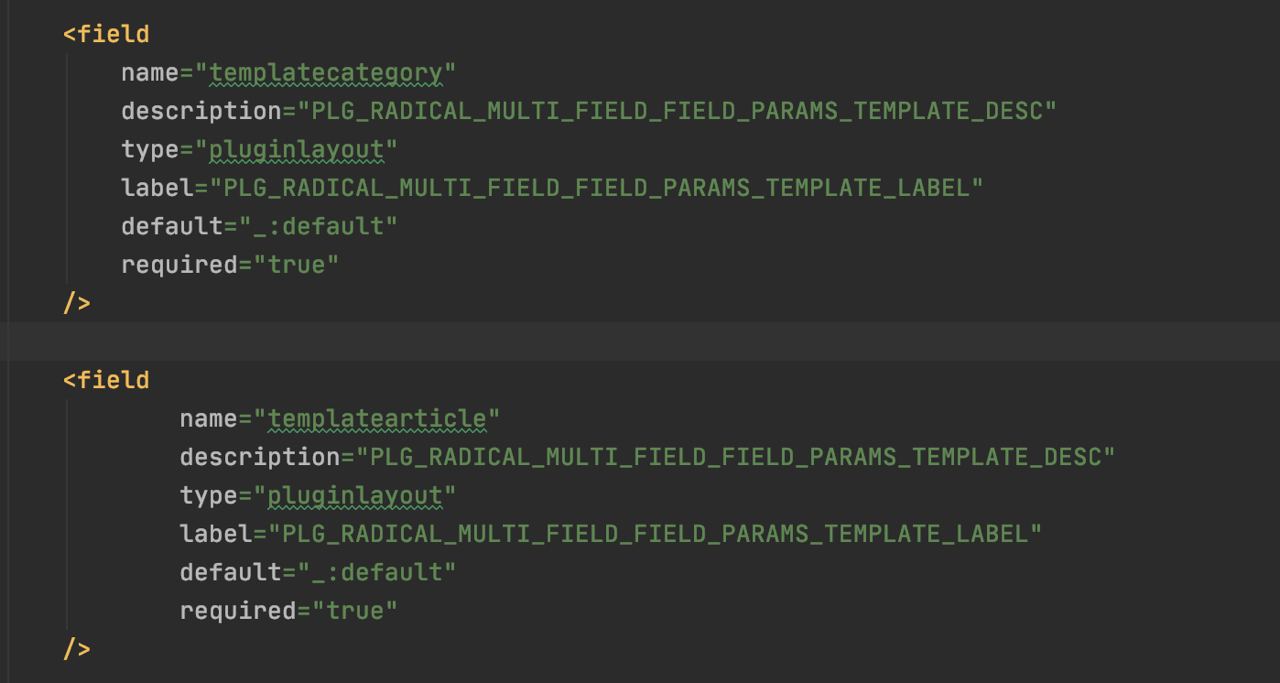The width and height of the screenshot is (1280, 683).
Task: Place cursor on the empty highlighted line
Action: 640,341
